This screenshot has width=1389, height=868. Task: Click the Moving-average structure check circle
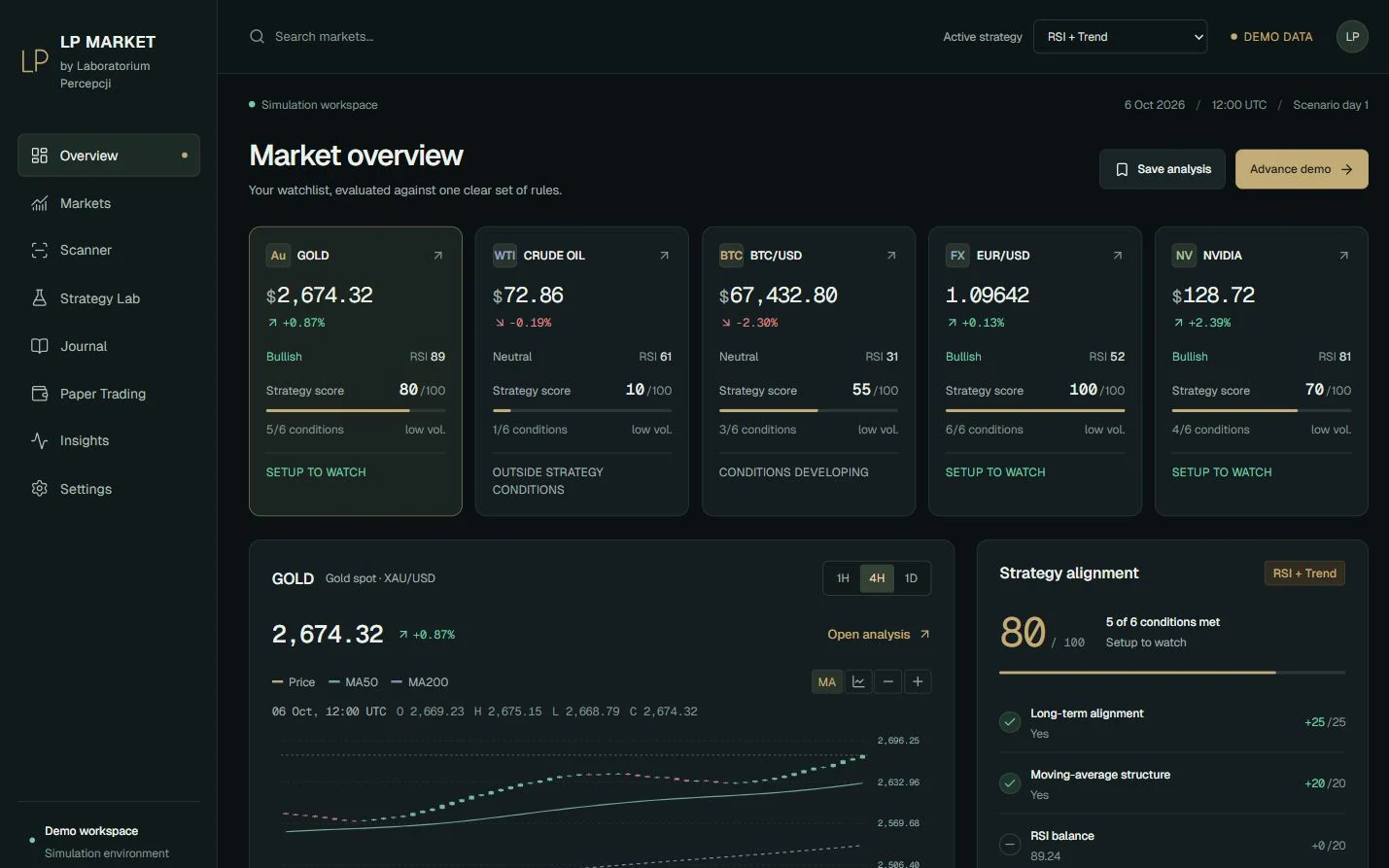(1010, 783)
